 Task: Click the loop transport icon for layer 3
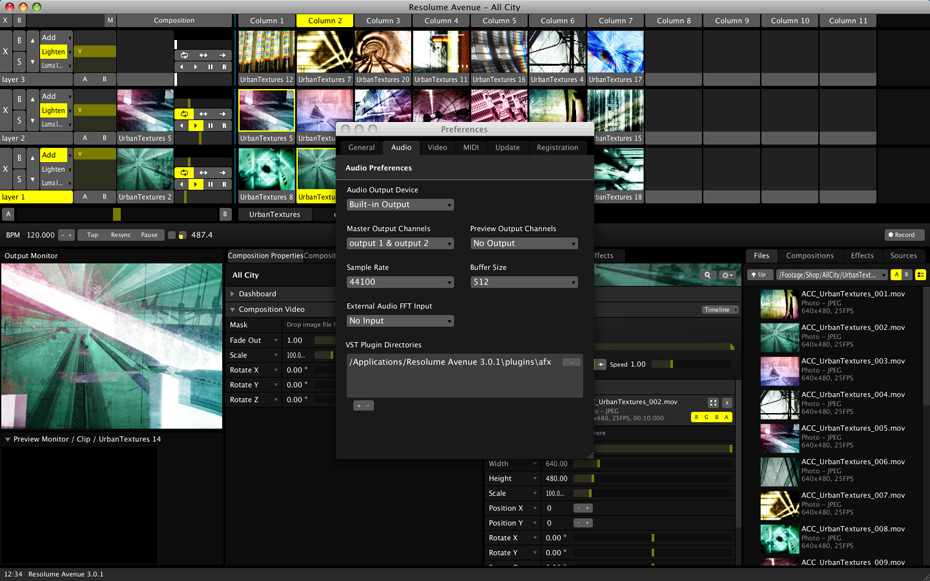click(184, 55)
